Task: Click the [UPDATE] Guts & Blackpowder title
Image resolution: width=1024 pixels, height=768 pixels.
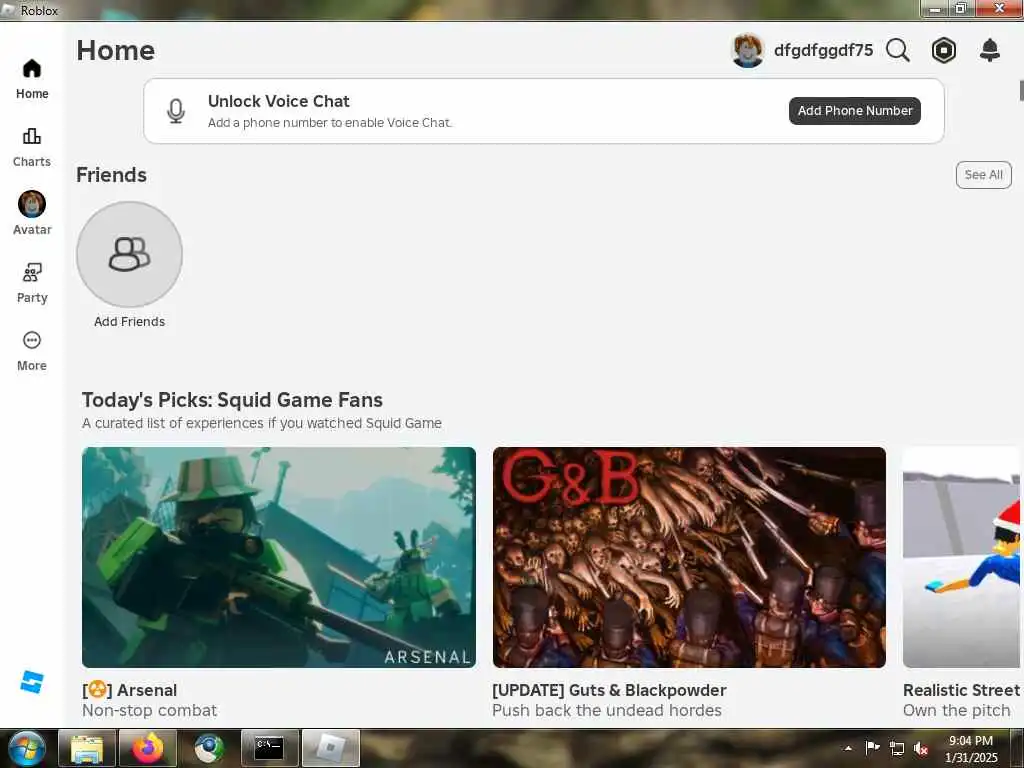Action: (x=609, y=690)
